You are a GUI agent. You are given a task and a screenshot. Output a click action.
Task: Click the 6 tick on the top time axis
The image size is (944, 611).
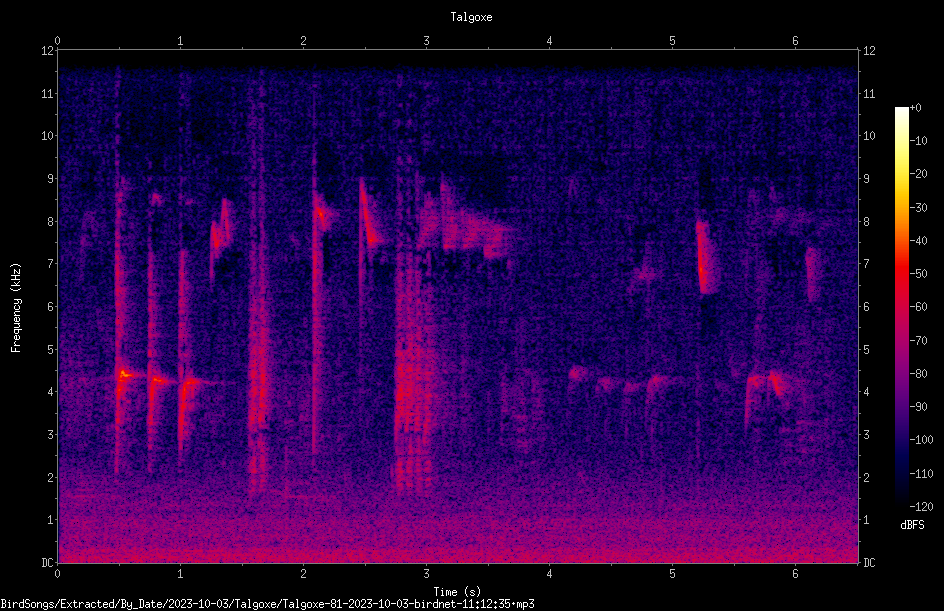pos(795,41)
